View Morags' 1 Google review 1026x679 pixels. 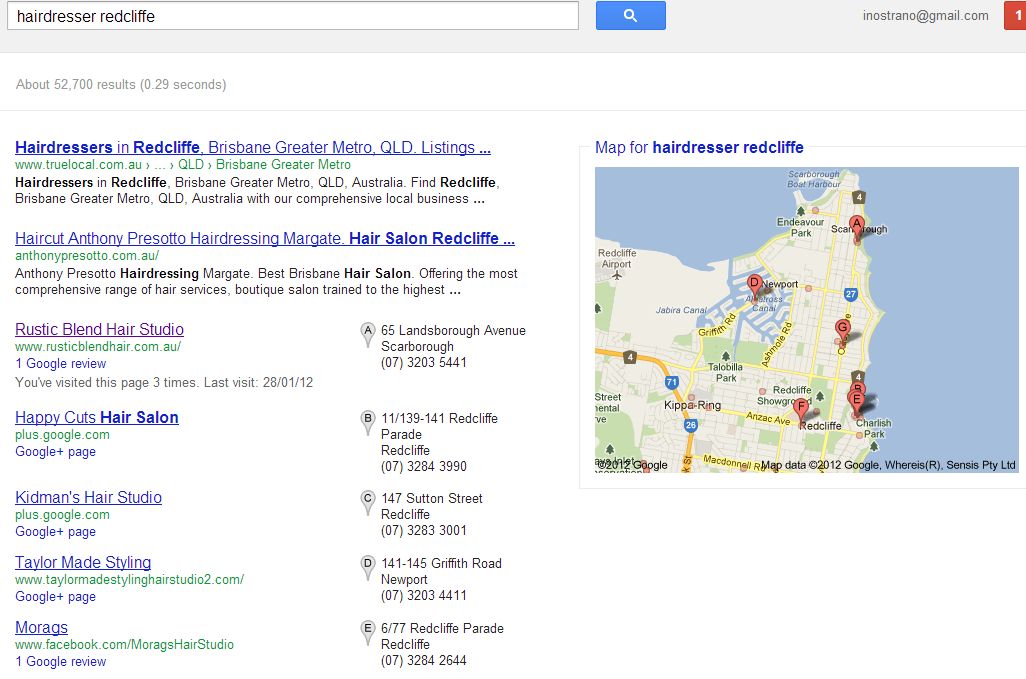(60, 661)
